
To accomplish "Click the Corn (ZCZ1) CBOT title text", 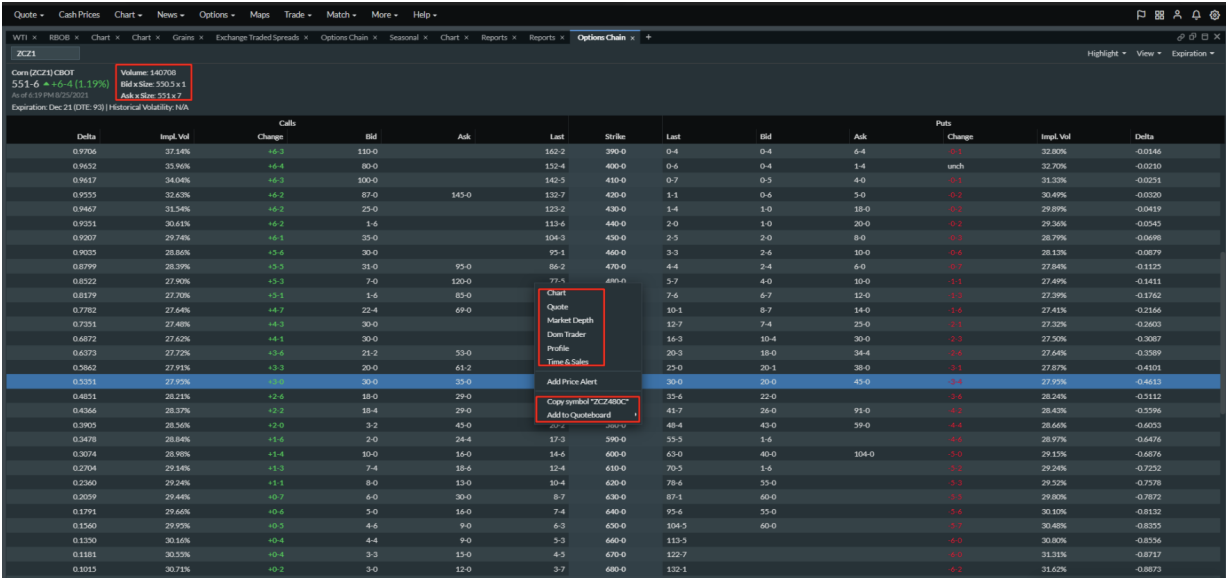I will pyautogui.click(x=43, y=73).
